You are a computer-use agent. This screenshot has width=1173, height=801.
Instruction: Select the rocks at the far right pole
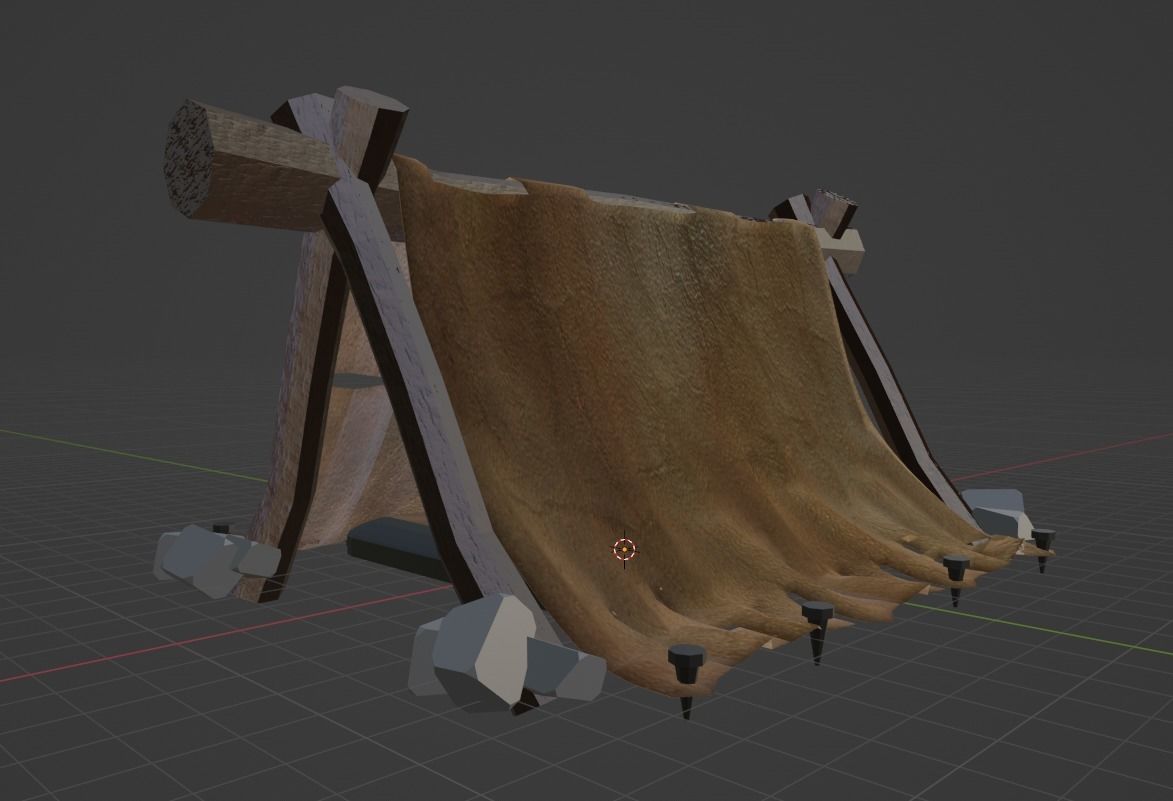(997, 512)
